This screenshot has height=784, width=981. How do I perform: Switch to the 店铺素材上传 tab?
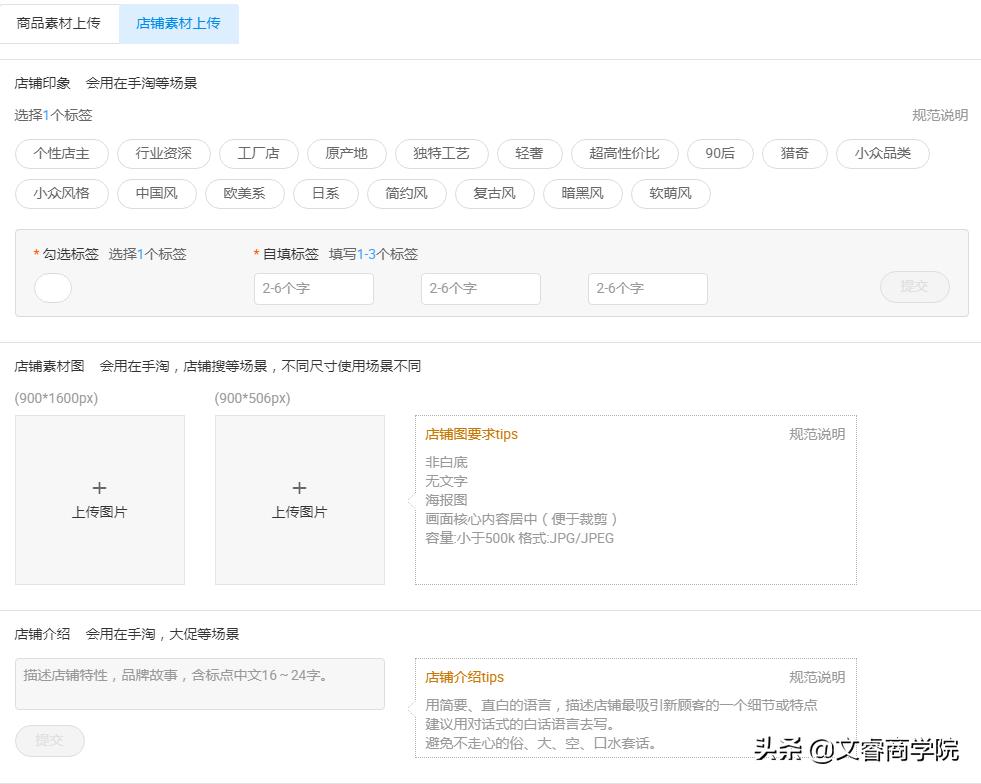[178, 24]
